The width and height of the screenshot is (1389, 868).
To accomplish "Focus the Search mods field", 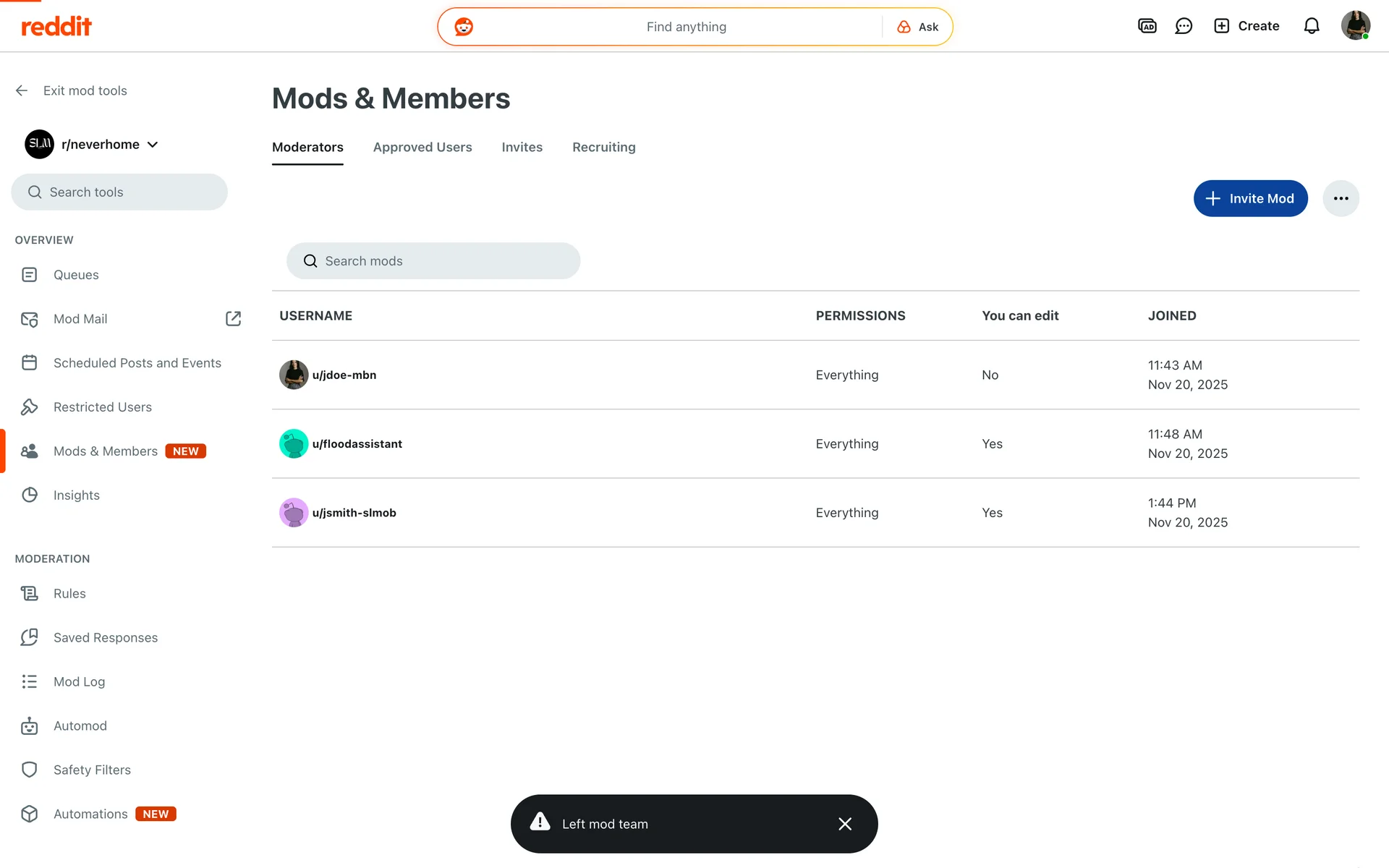I will pos(434,261).
